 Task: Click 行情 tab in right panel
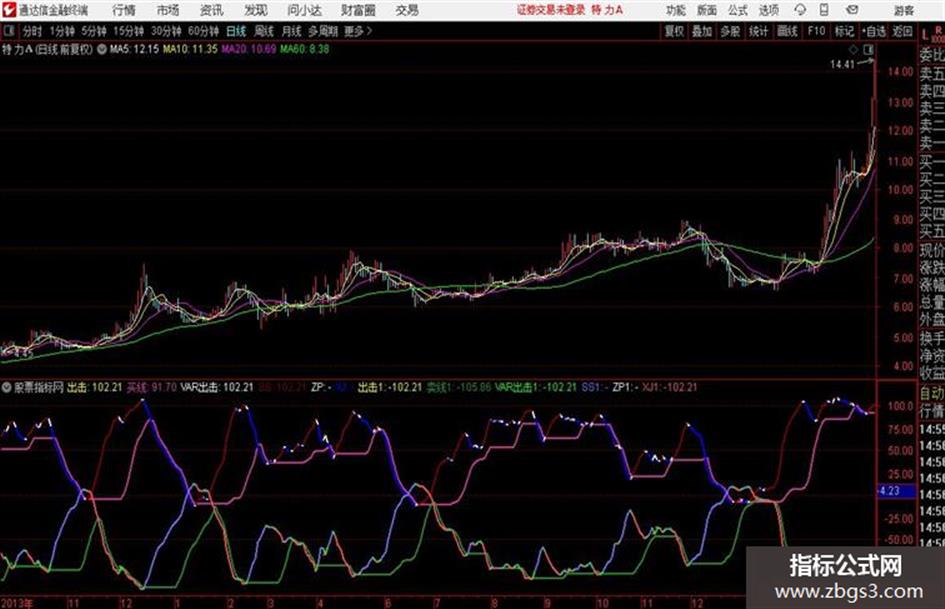(932, 411)
